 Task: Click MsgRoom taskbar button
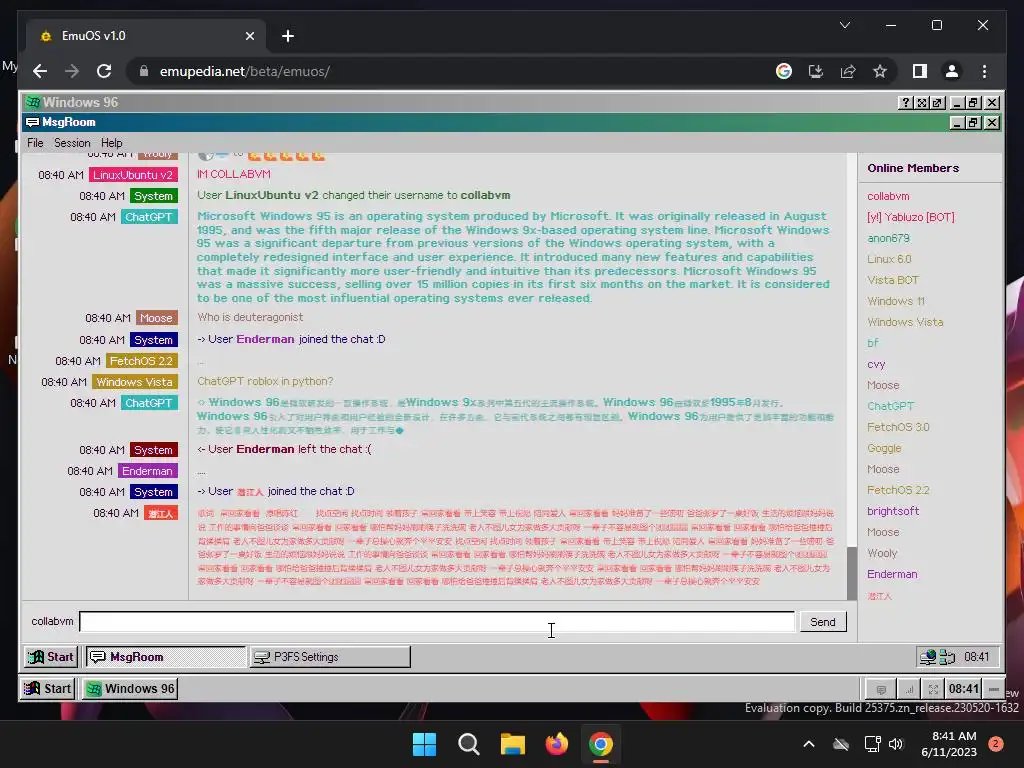(x=165, y=657)
